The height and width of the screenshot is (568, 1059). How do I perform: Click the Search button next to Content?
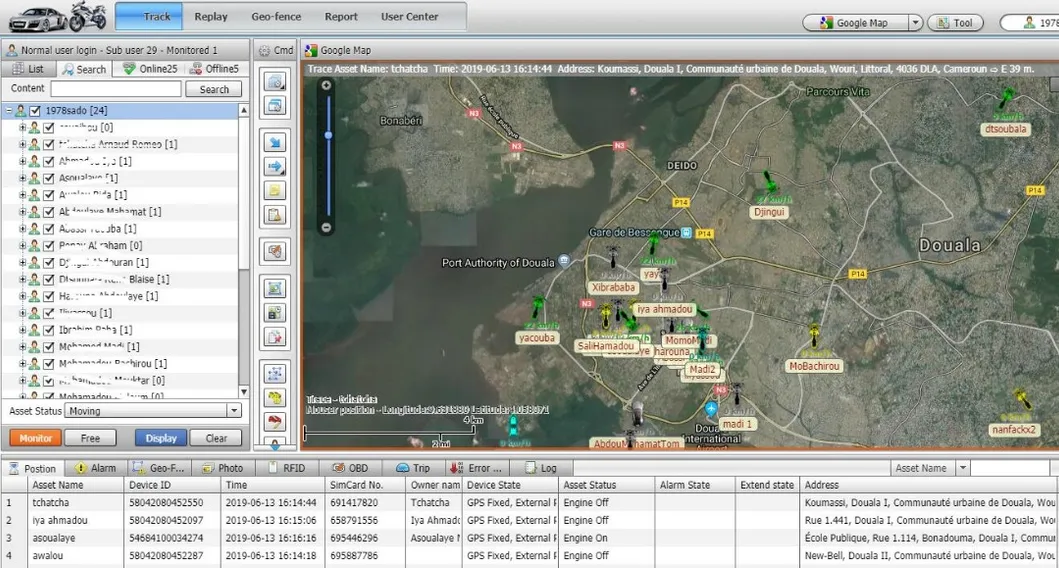(214, 89)
